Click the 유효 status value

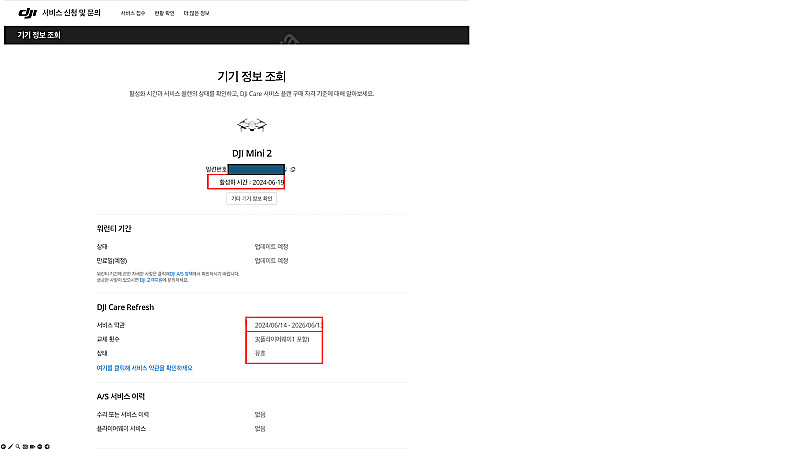coord(260,353)
